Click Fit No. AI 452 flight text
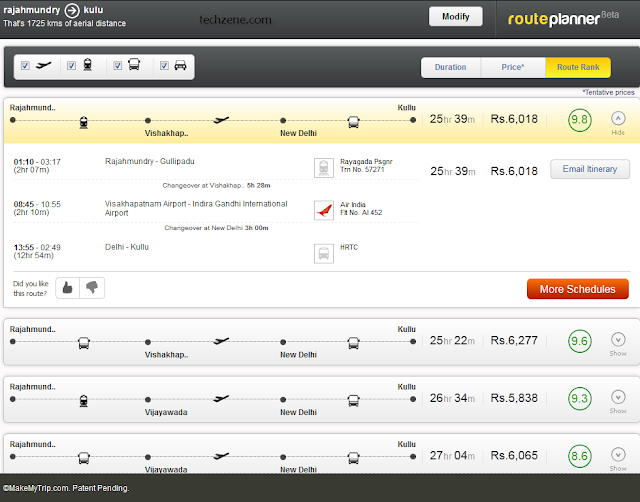Viewport: 640px width, 502px height. (x=361, y=213)
